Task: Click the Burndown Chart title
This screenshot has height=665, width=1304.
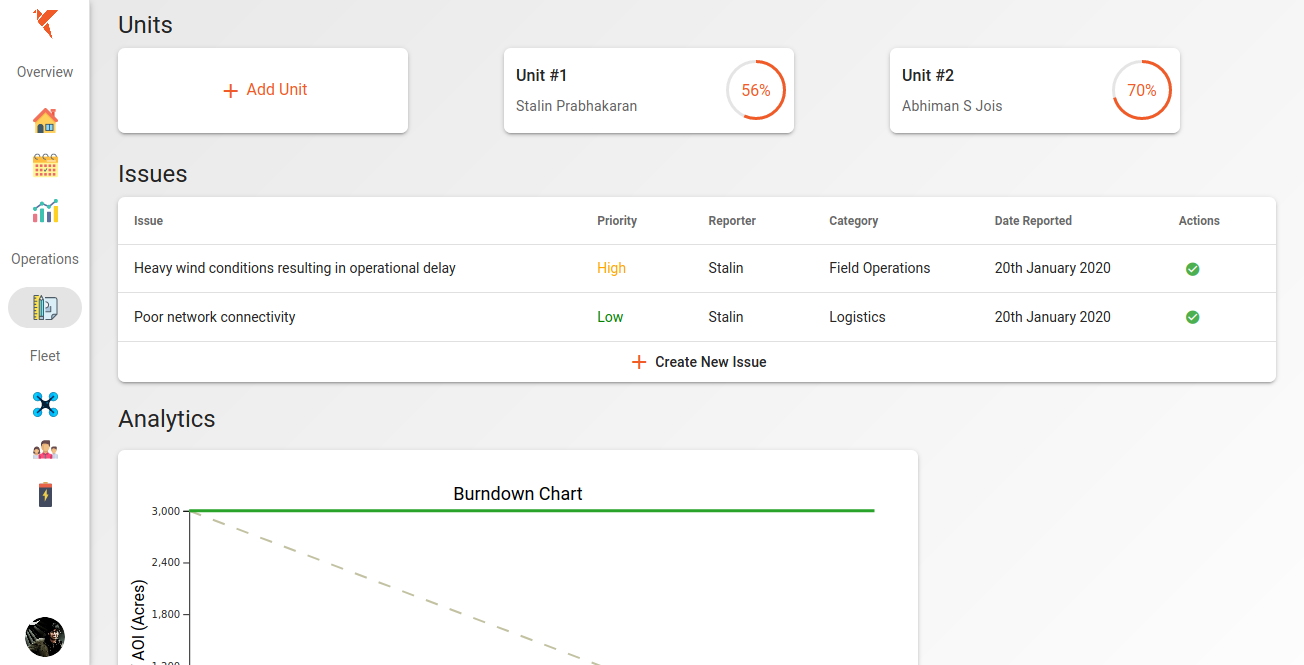Action: click(x=518, y=494)
